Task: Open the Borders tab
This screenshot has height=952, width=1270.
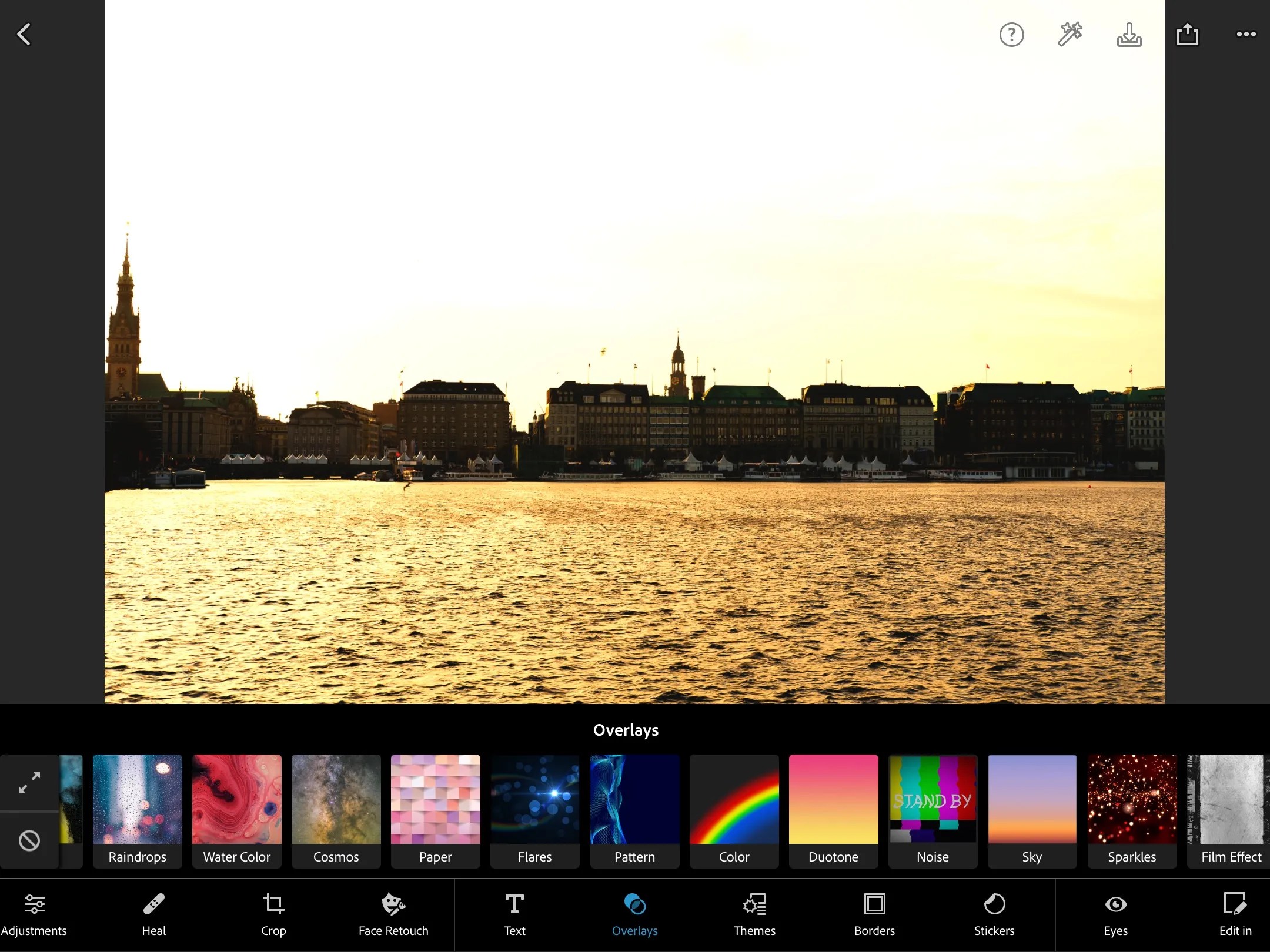Action: [x=874, y=914]
